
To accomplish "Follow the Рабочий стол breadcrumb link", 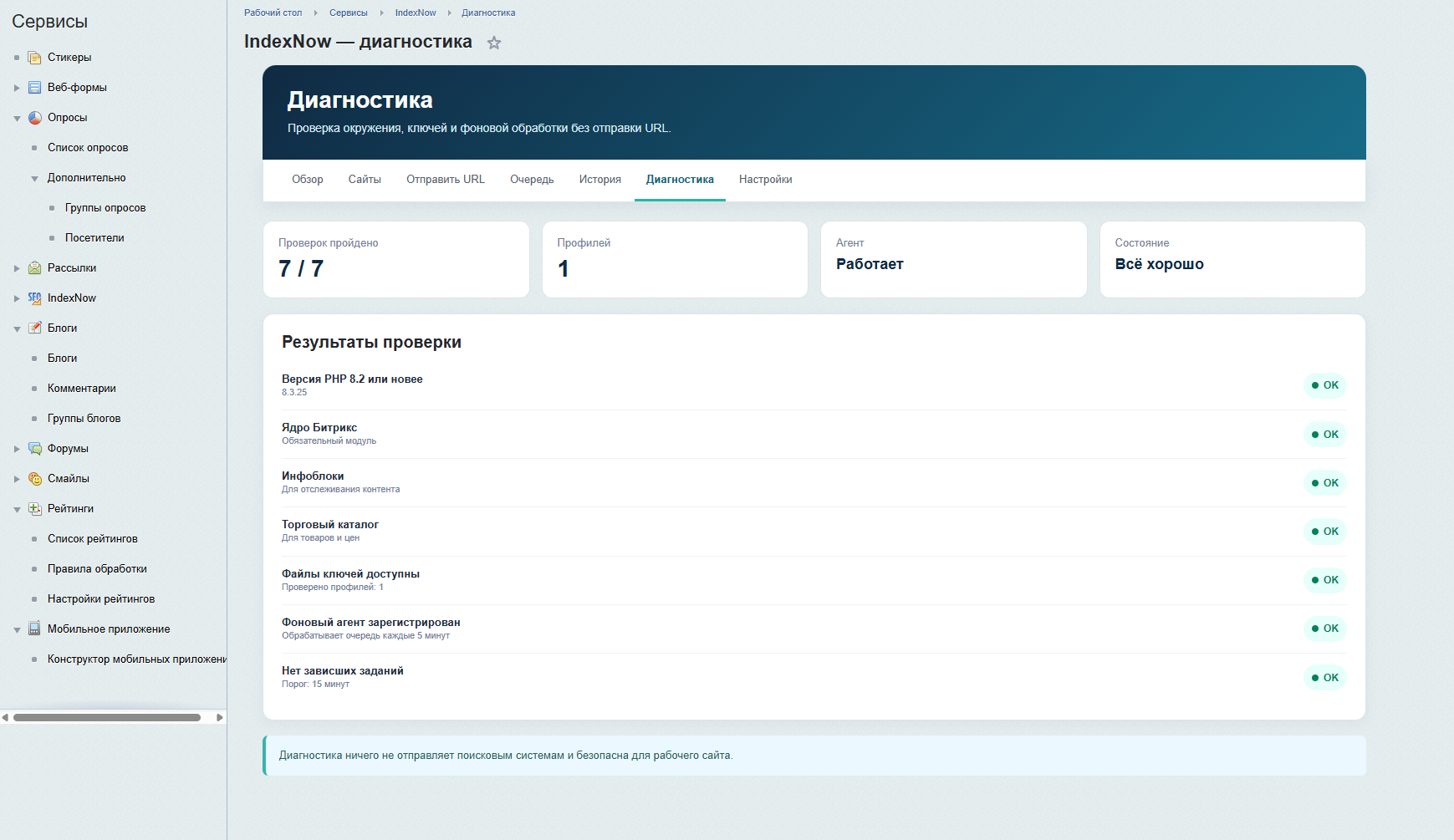I will pos(273,13).
